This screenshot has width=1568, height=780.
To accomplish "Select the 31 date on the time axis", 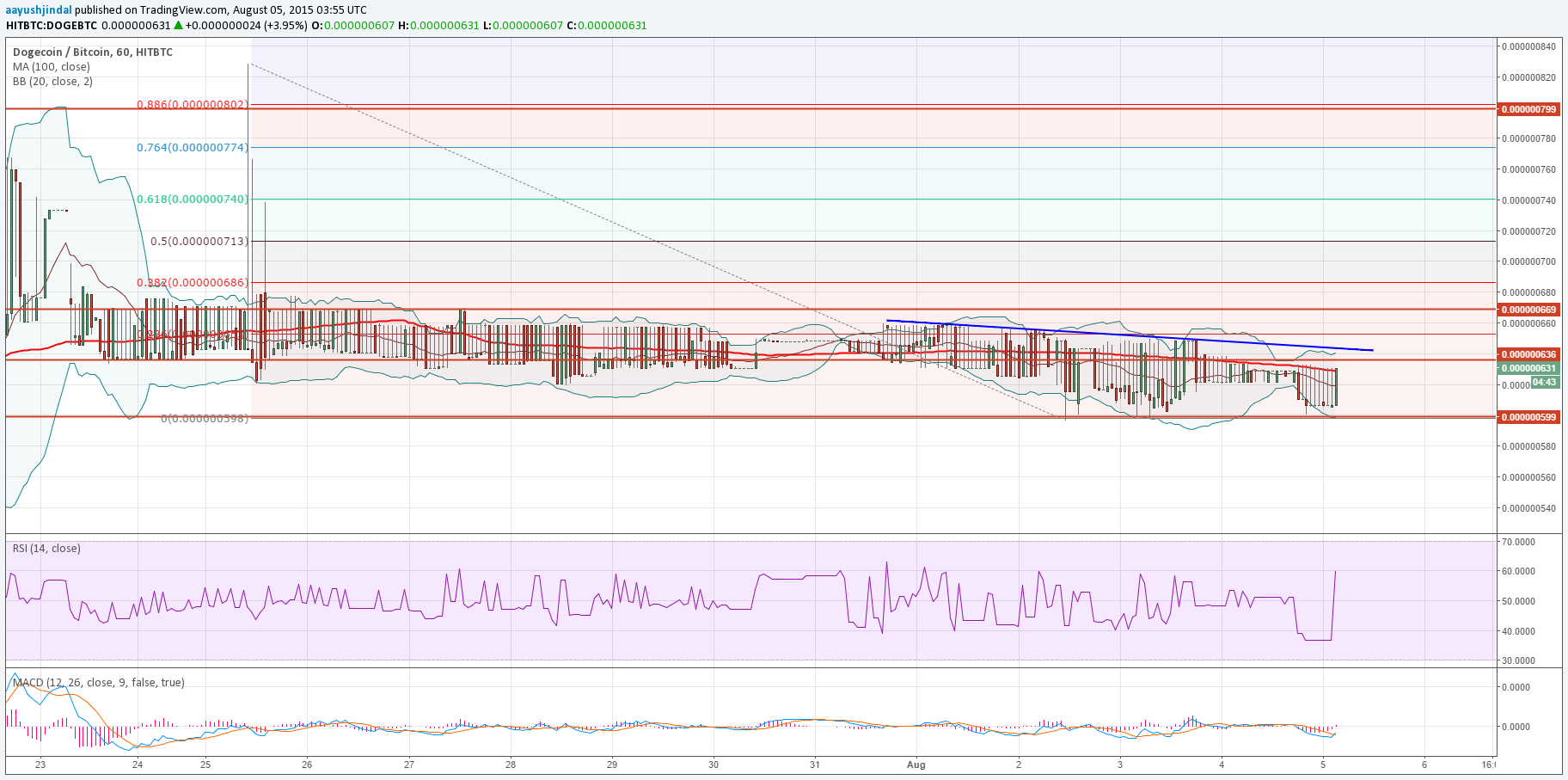I will tap(815, 765).
